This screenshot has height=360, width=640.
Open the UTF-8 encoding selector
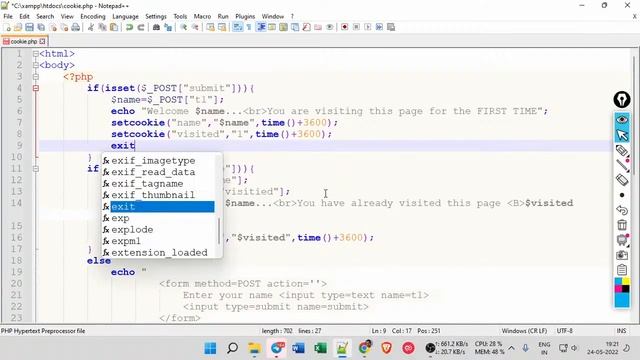click(x=564, y=331)
